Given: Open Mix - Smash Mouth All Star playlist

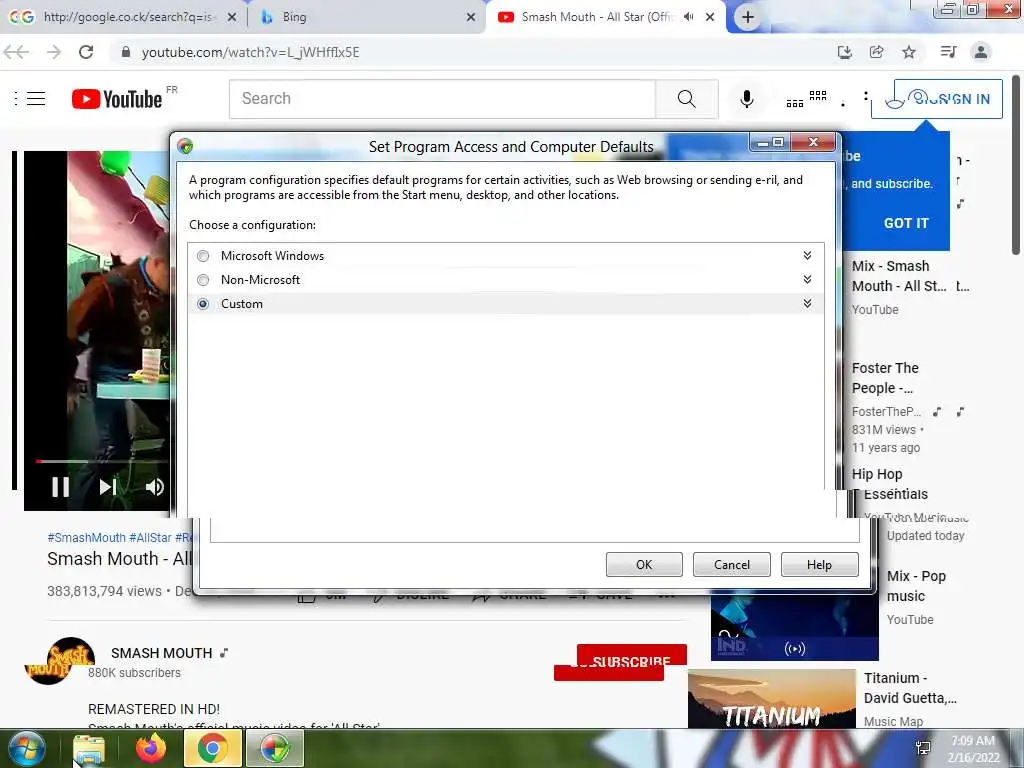Looking at the screenshot, I should pos(899,276).
